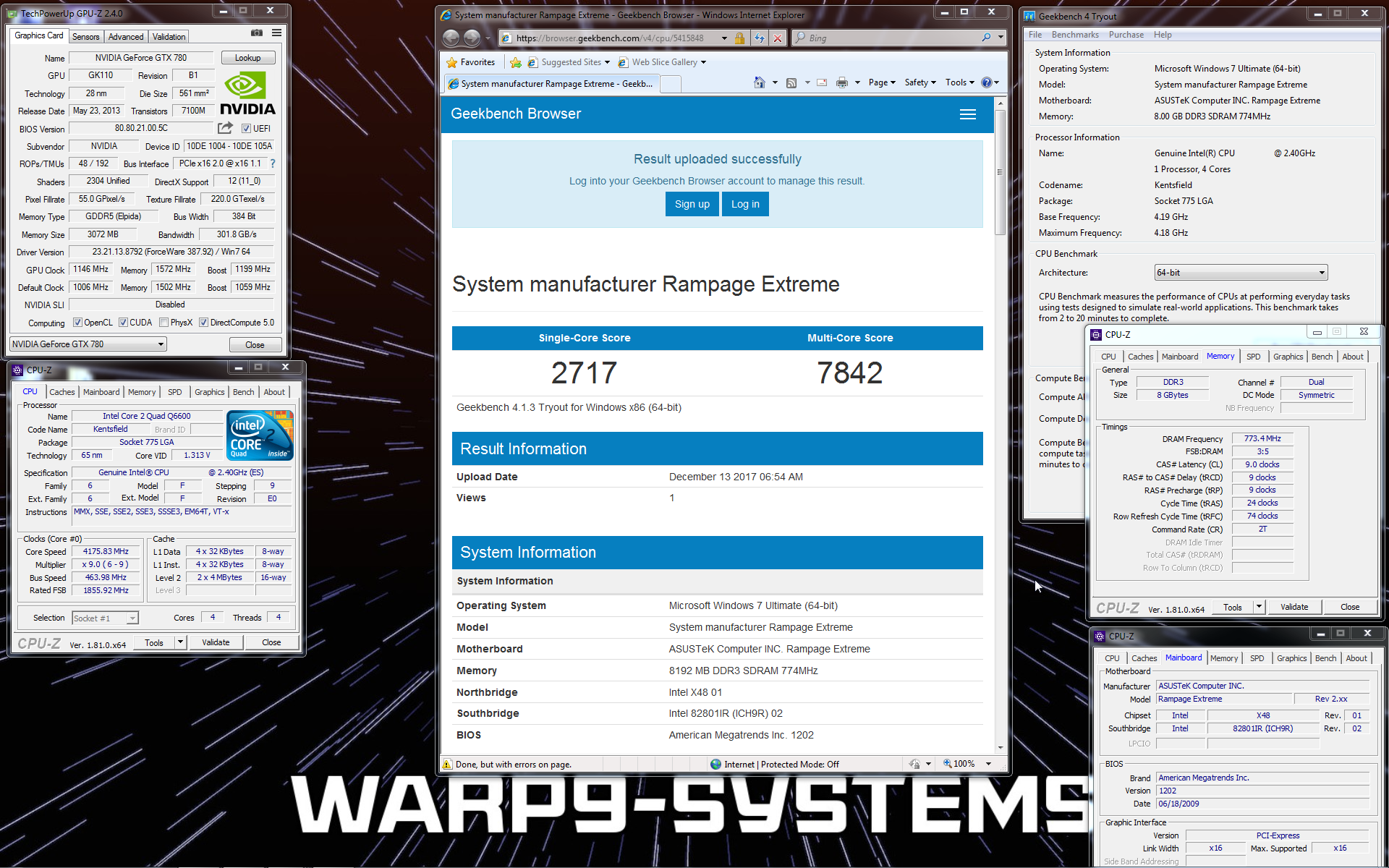Refresh the Geekbench page

point(759,38)
